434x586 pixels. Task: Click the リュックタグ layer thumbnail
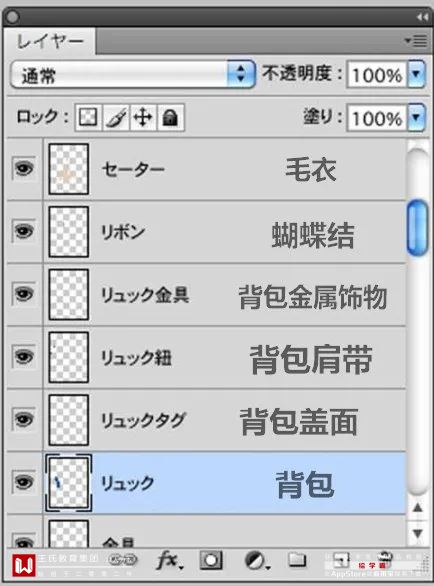(x=68, y=420)
